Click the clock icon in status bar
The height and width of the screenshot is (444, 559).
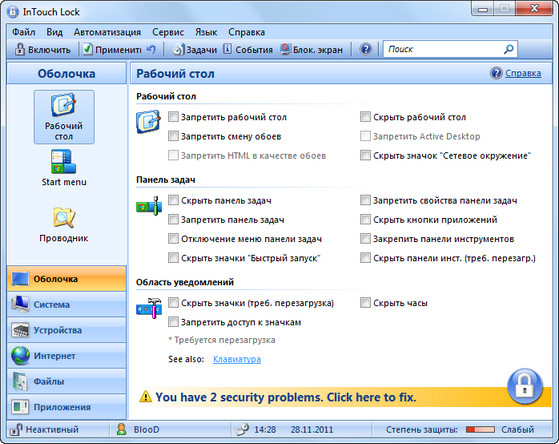coord(242,429)
